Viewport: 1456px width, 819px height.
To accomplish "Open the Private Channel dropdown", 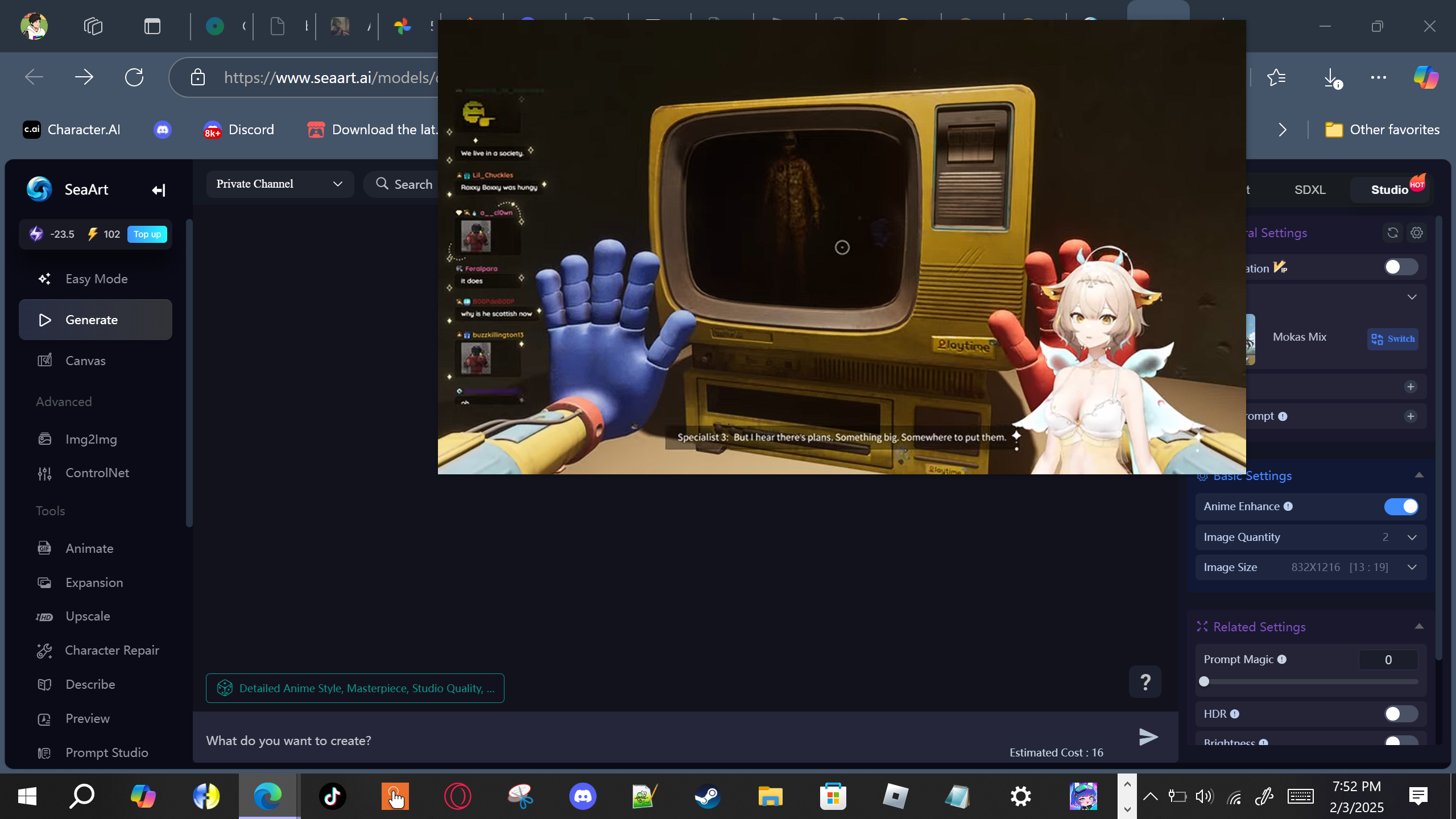I will [x=280, y=184].
